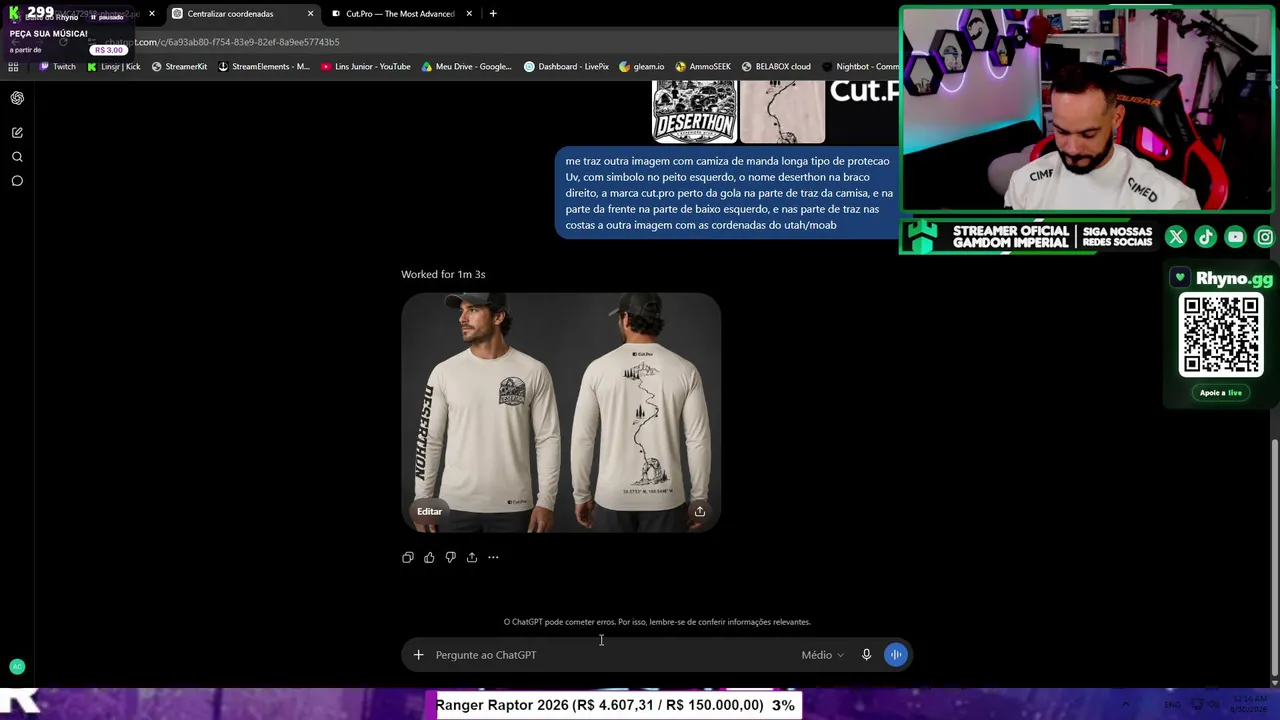Switch to the Cut.Pro tab
Image resolution: width=1280 pixels, height=720 pixels.
(401, 14)
